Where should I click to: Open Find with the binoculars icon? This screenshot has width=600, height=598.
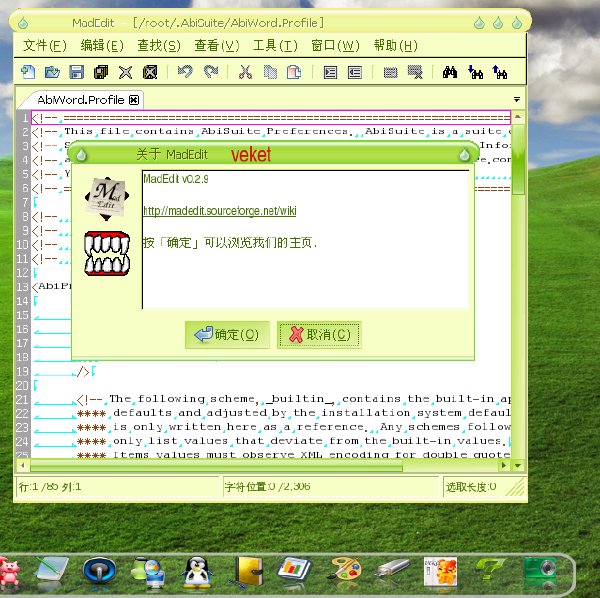[x=450, y=72]
